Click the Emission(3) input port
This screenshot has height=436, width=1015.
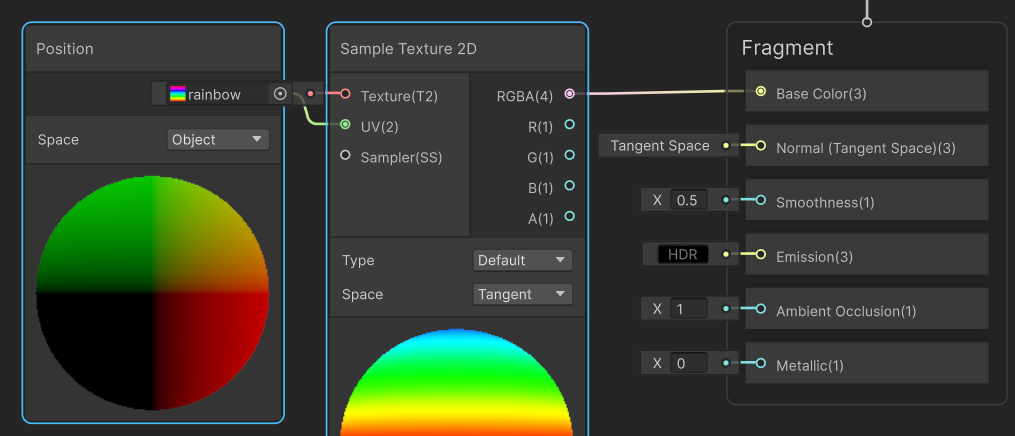point(761,255)
